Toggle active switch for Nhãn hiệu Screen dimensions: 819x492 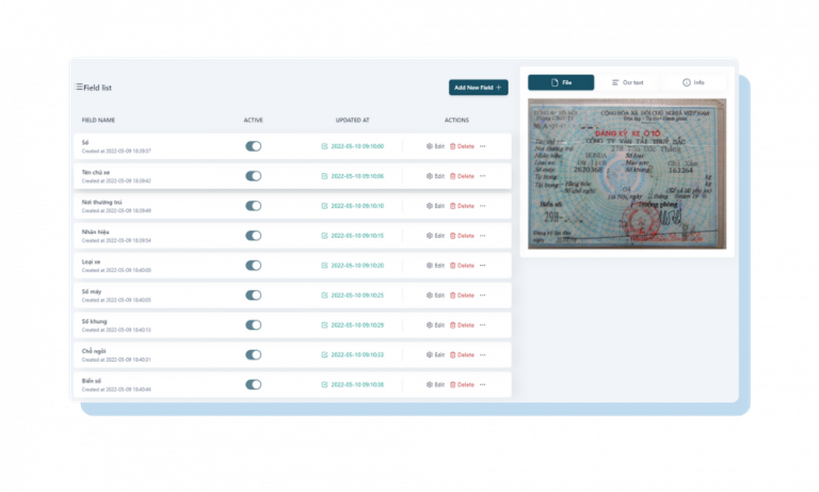point(253,236)
